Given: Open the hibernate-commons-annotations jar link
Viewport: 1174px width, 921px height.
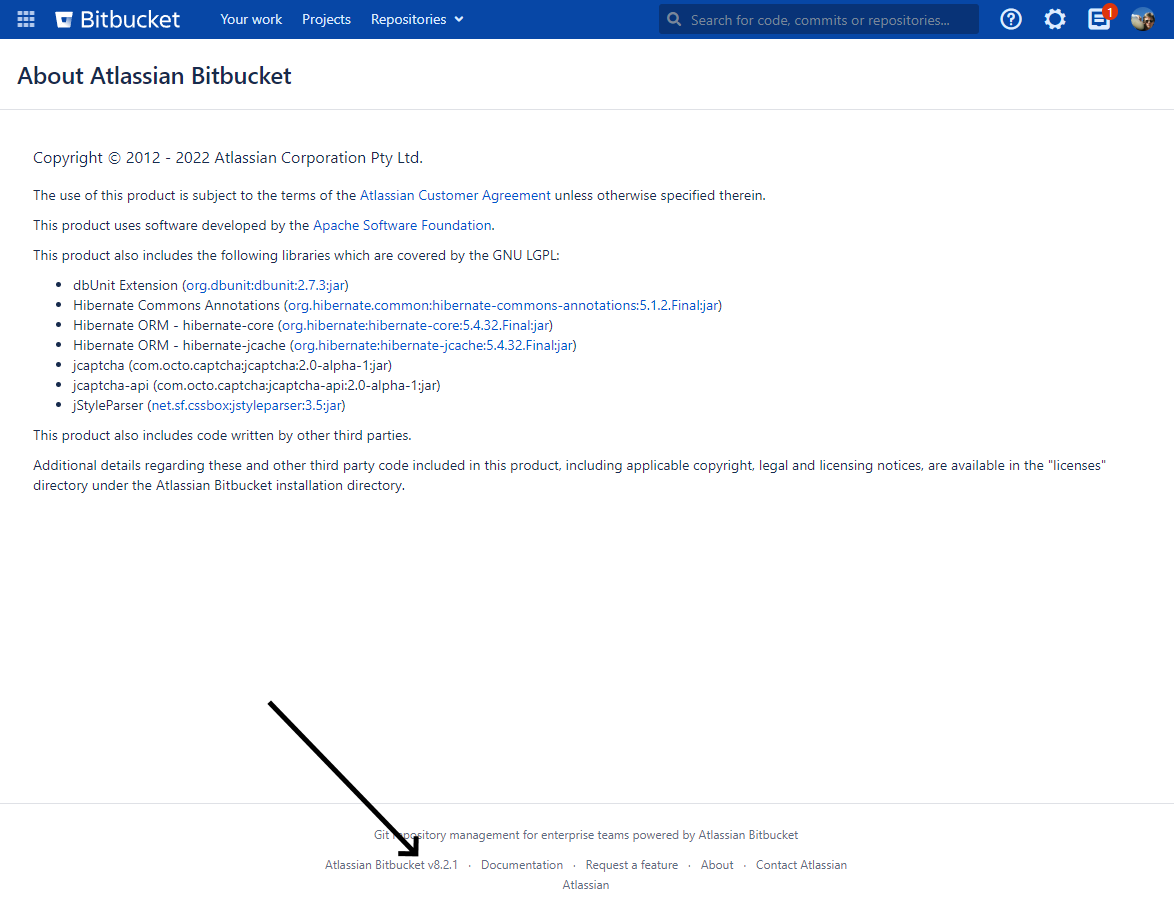Looking at the screenshot, I should pos(503,306).
